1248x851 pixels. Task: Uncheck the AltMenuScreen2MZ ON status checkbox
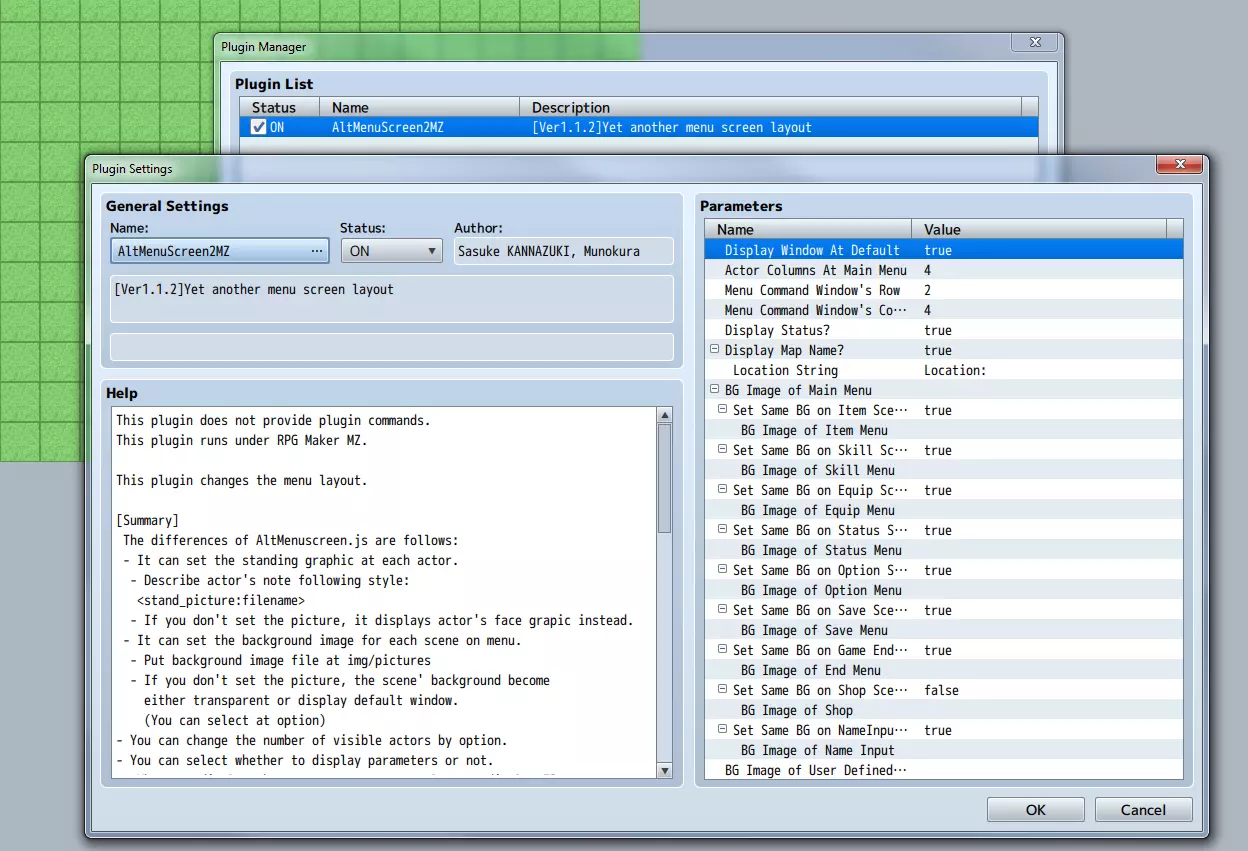259,128
